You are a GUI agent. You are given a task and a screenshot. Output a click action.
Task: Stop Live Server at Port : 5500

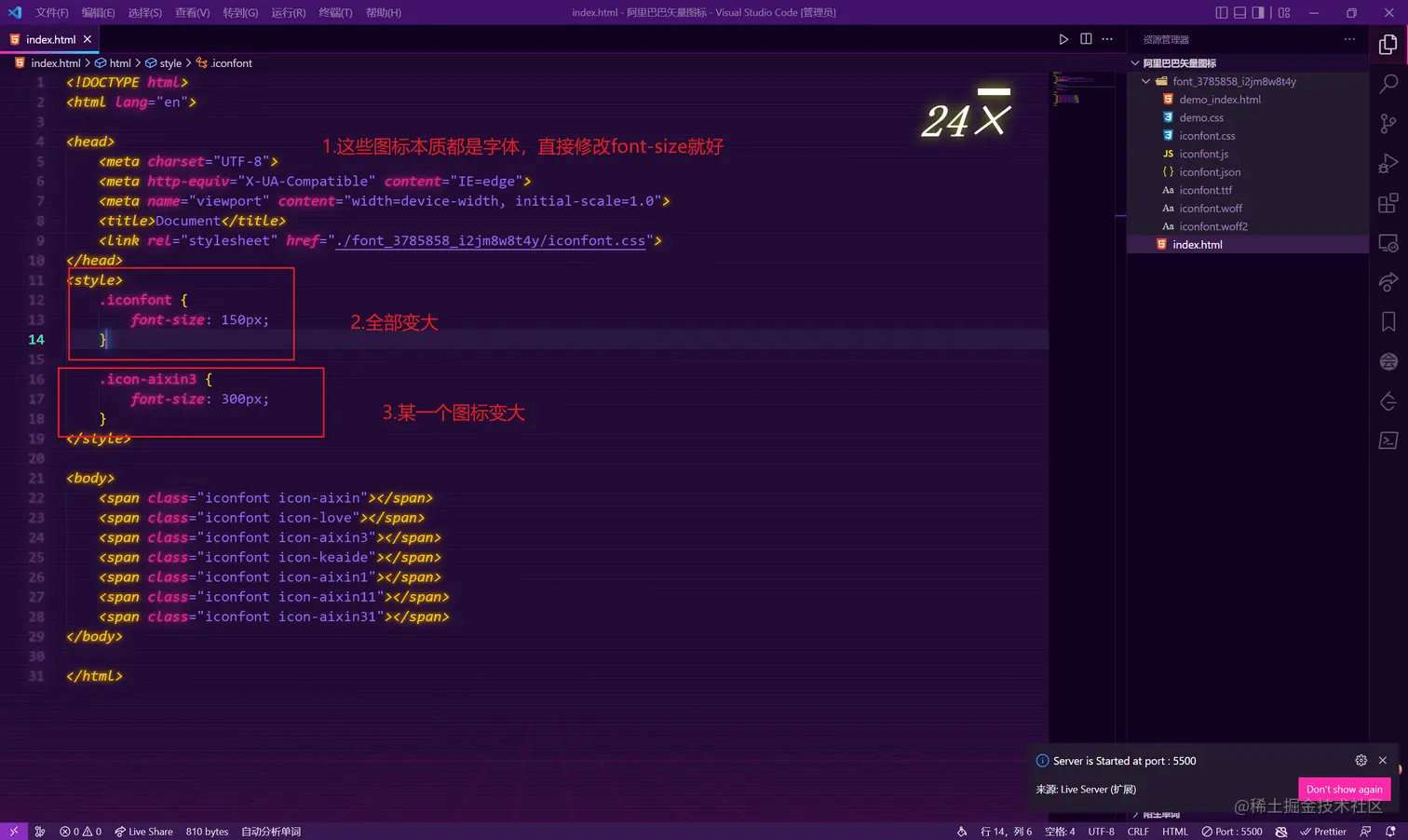click(x=1232, y=832)
